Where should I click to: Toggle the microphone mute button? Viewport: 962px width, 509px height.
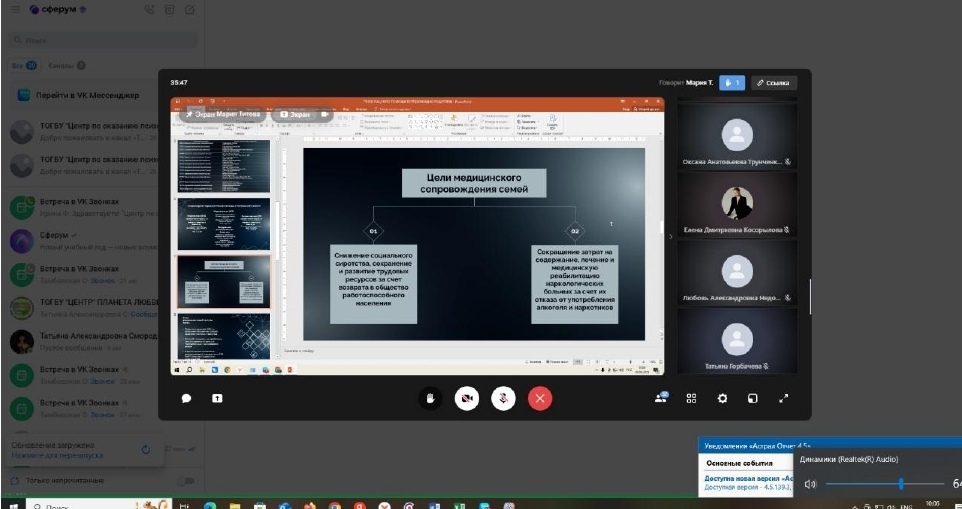click(x=504, y=398)
